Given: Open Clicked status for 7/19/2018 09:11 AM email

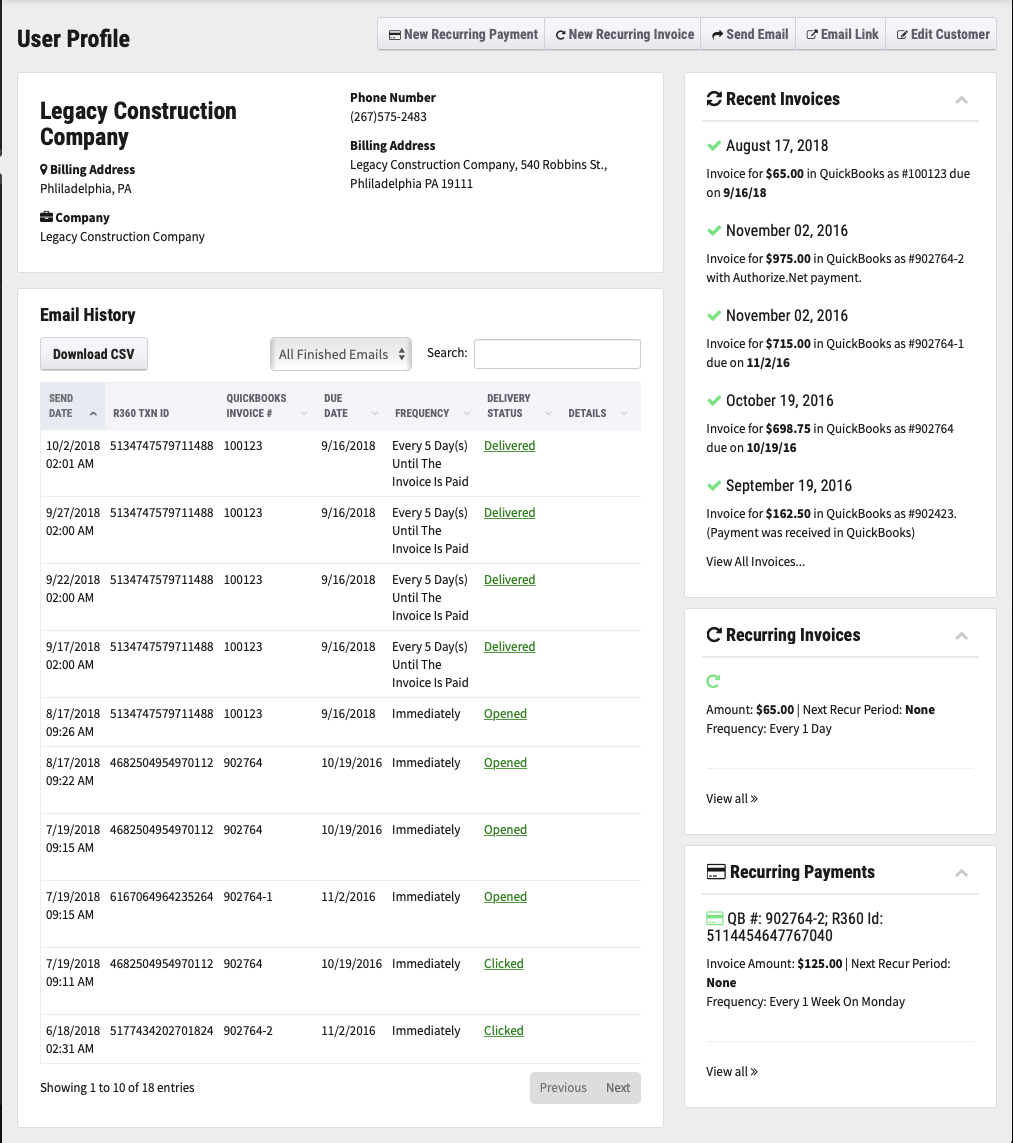Looking at the screenshot, I should (x=504, y=964).
